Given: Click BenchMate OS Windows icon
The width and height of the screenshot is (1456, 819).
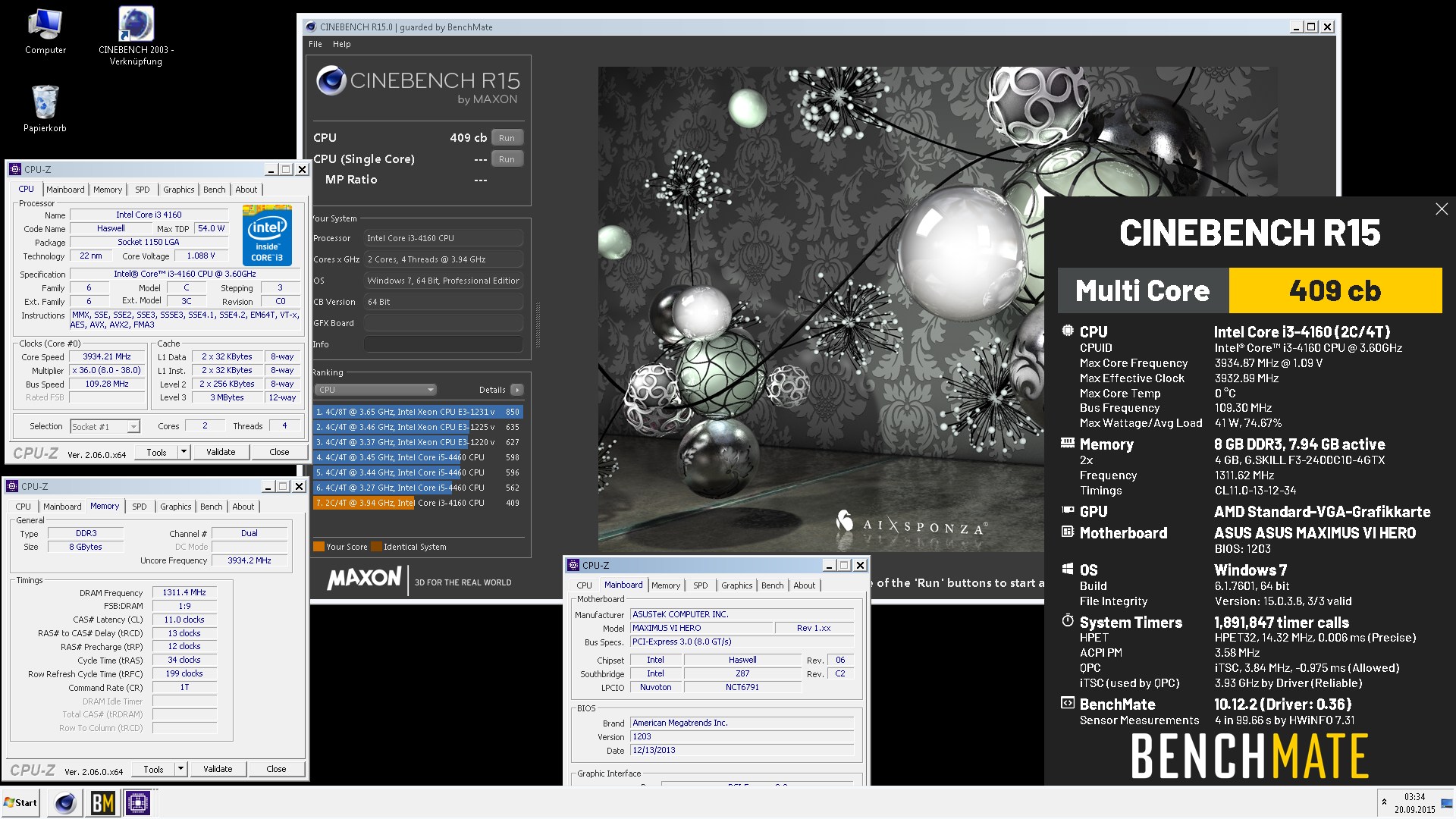Looking at the screenshot, I should (1068, 569).
